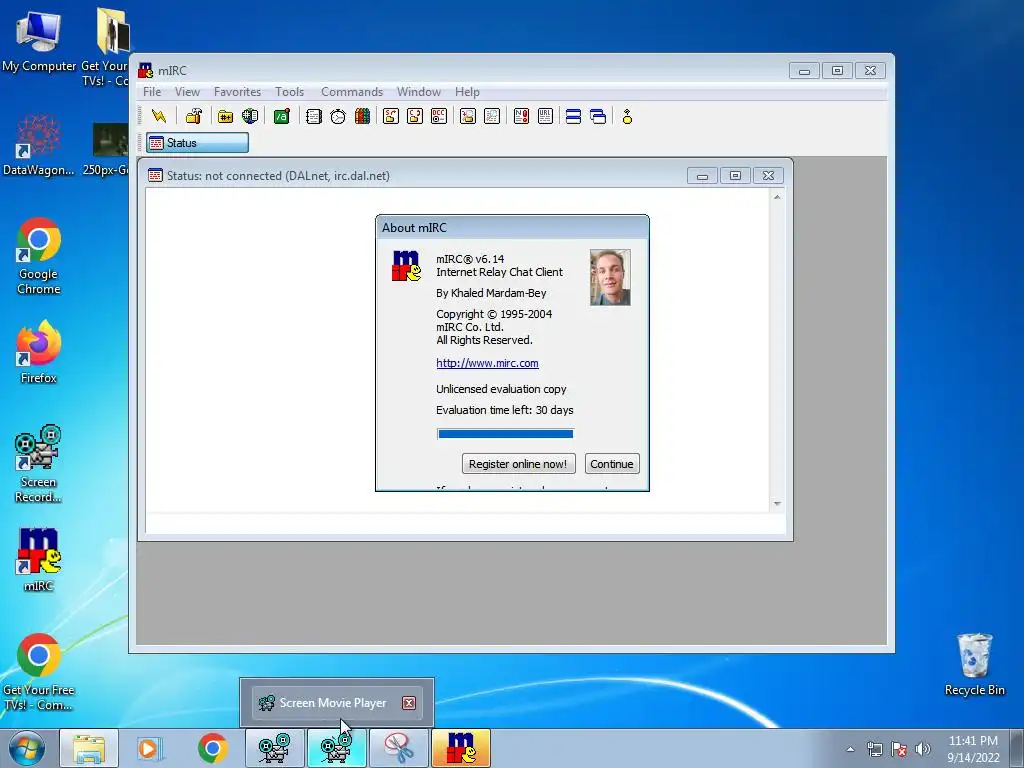Select the Get Your Free TVs! Chrome shortcut
The image size is (1024, 768).
(x=39, y=673)
